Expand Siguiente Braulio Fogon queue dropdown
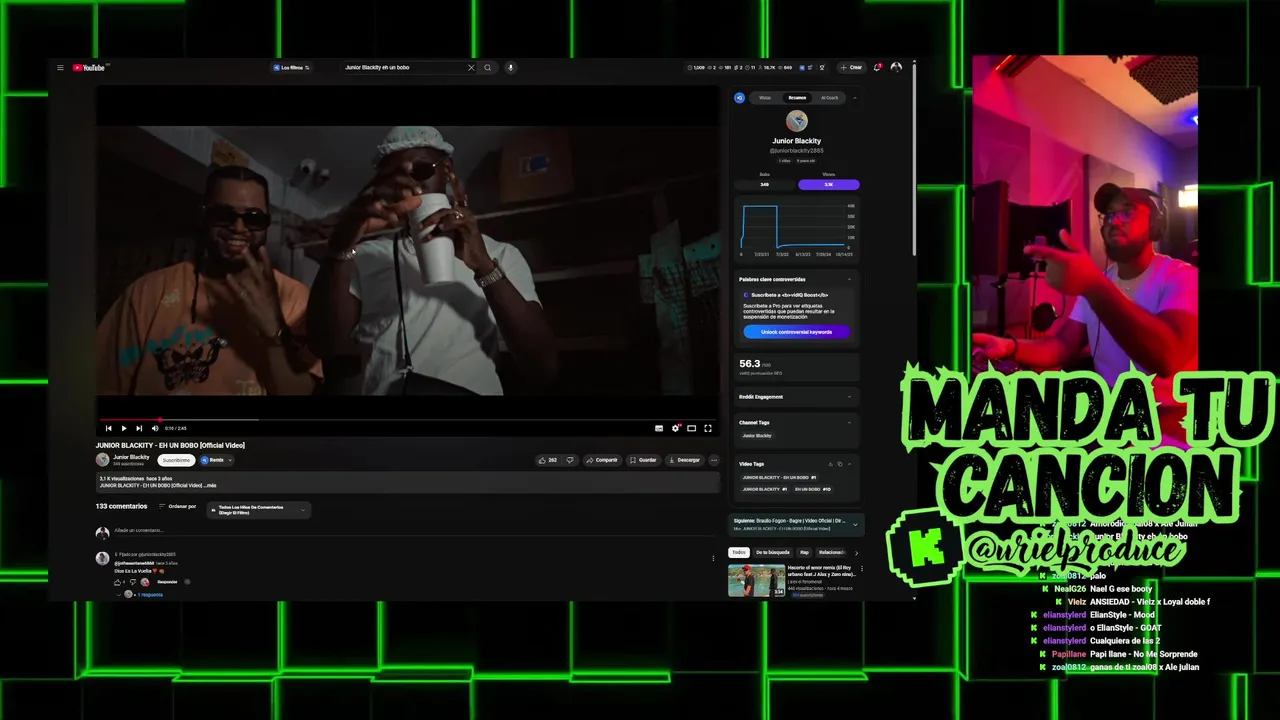Viewport: 1280px width, 720px height. [x=855, y=523]
